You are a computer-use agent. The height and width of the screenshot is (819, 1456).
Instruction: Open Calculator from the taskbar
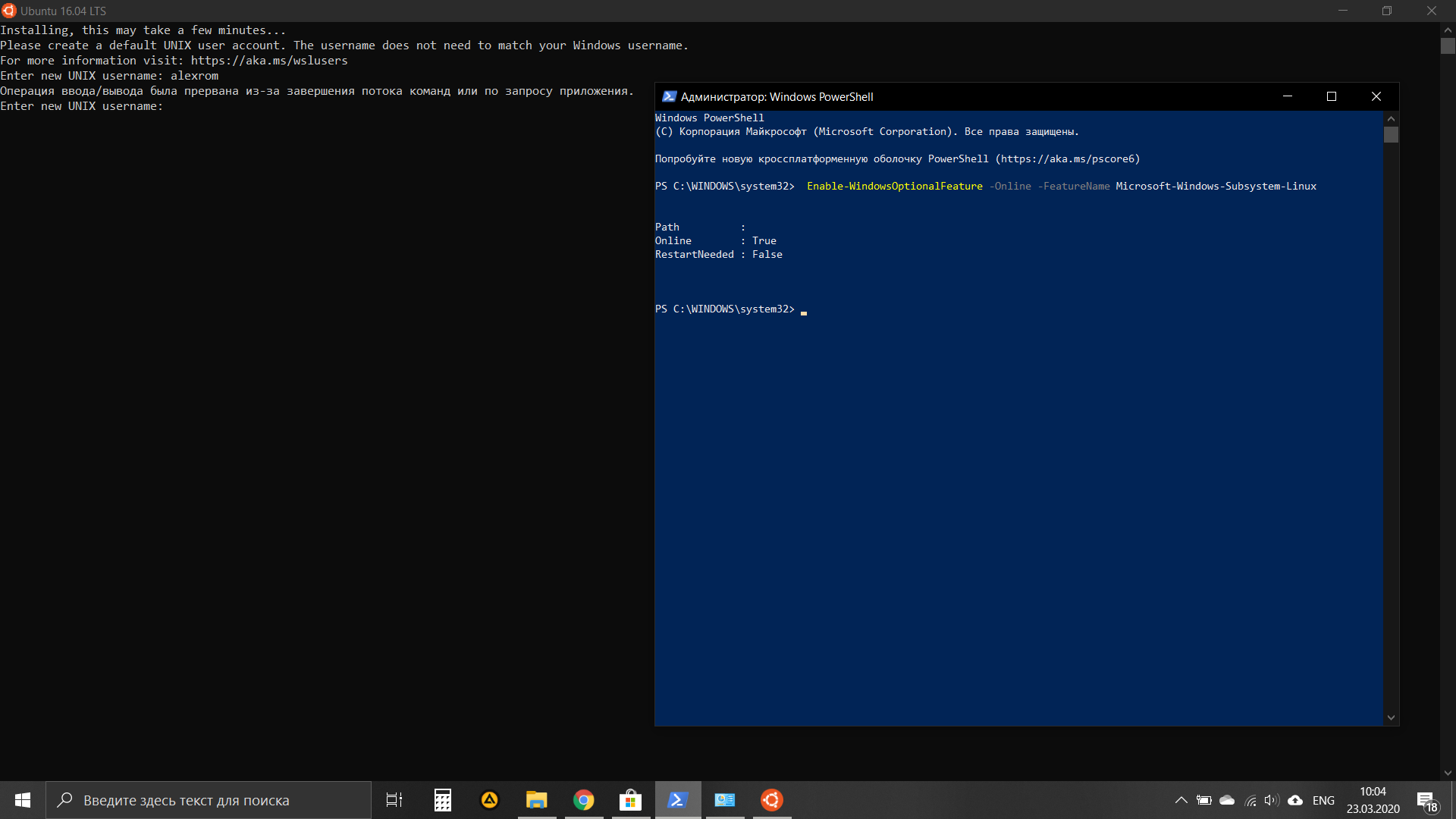(x=442, y=800)
